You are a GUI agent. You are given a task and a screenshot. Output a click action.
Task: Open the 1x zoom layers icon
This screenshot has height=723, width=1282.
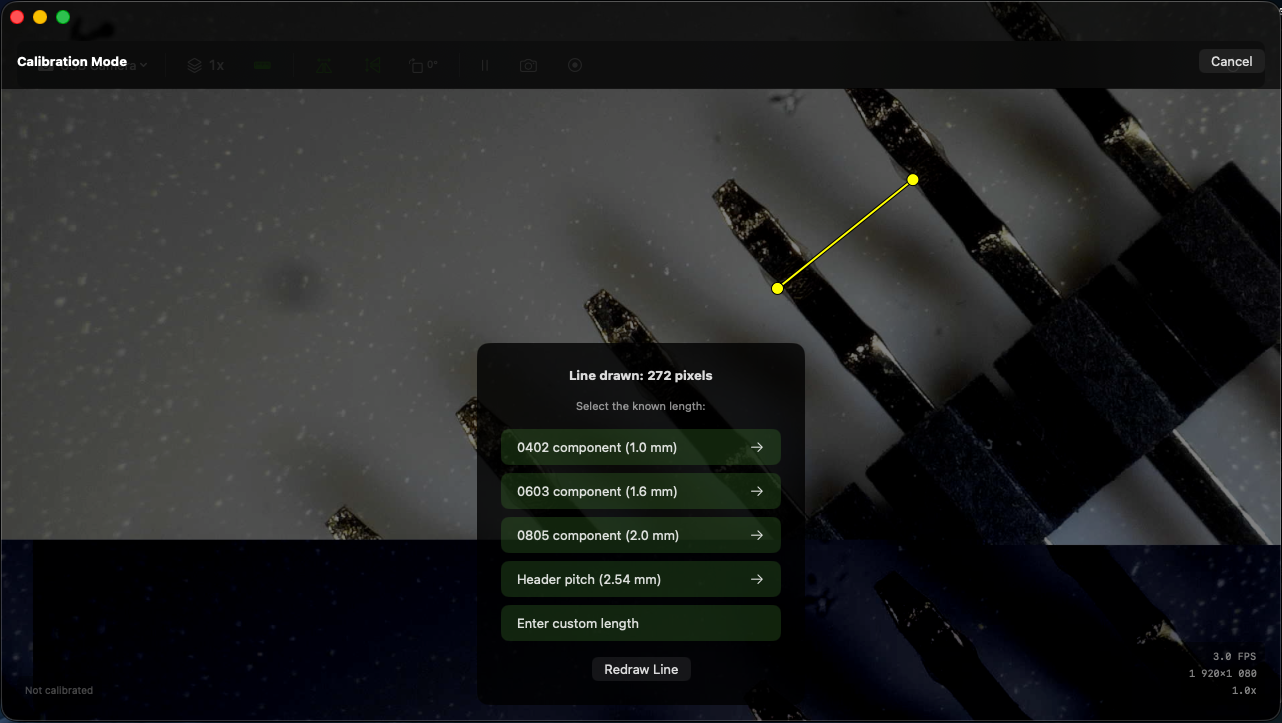pyautogui.click(x=205, y=65)
